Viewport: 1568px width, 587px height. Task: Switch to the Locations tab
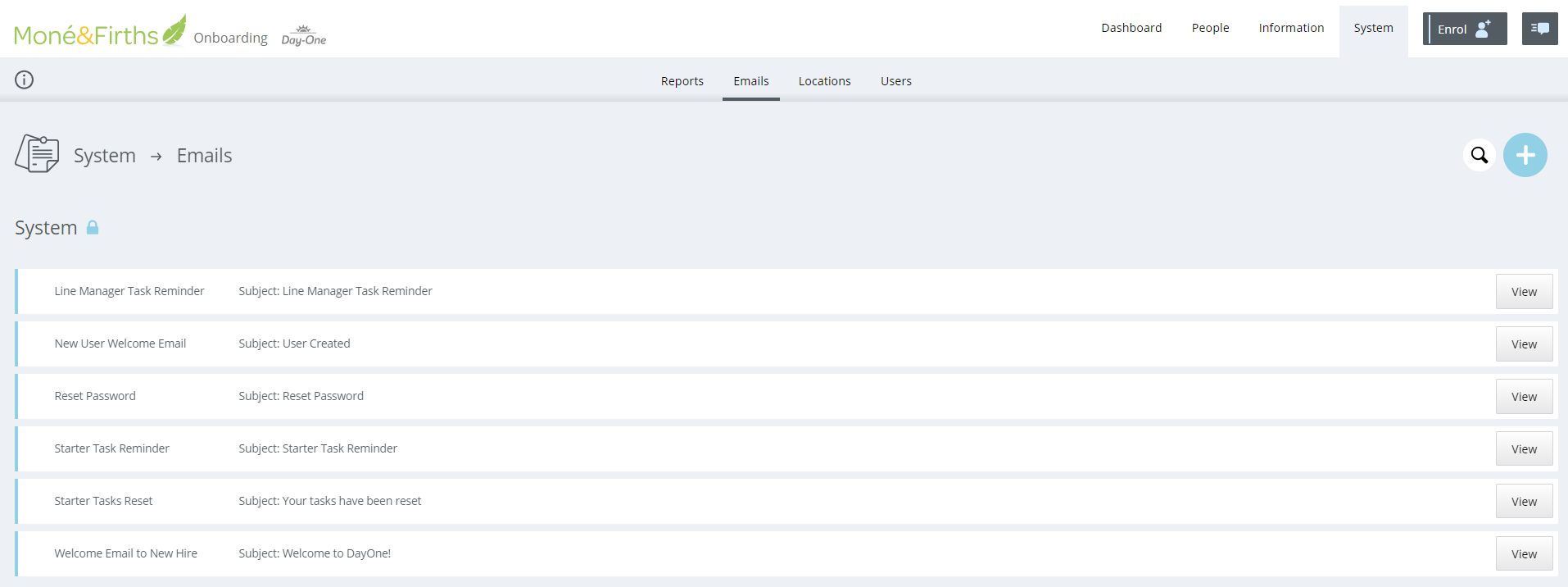(x=824, y=81)
